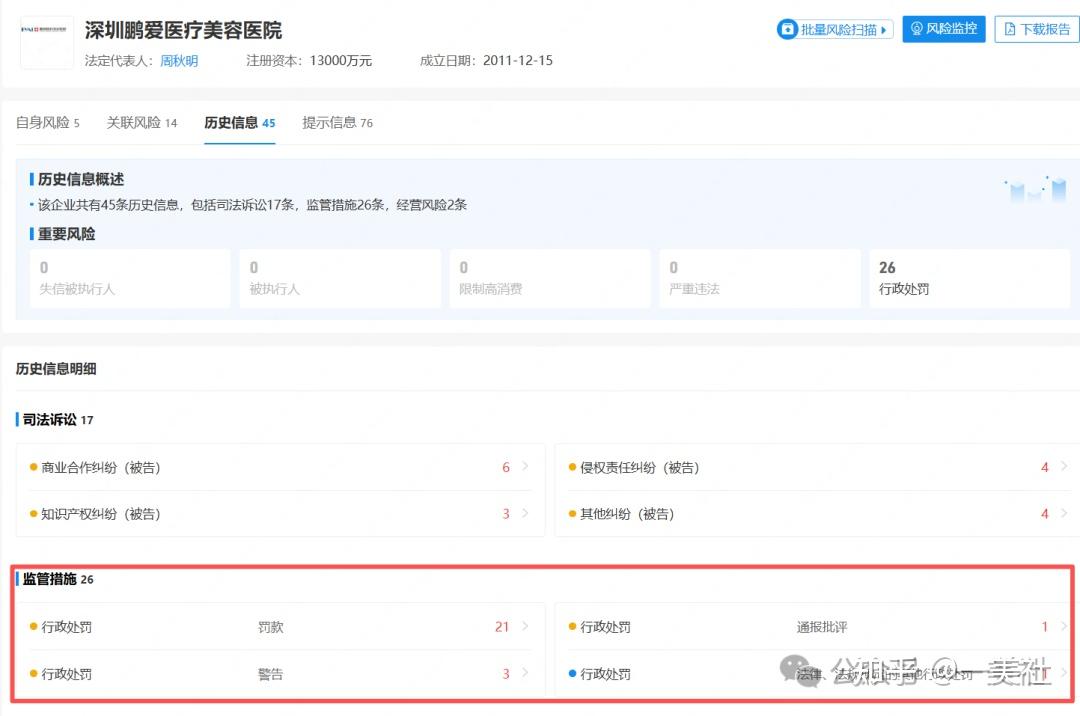Select the 历史信息 tab
Screen dimensions: 1080x716
240,123
